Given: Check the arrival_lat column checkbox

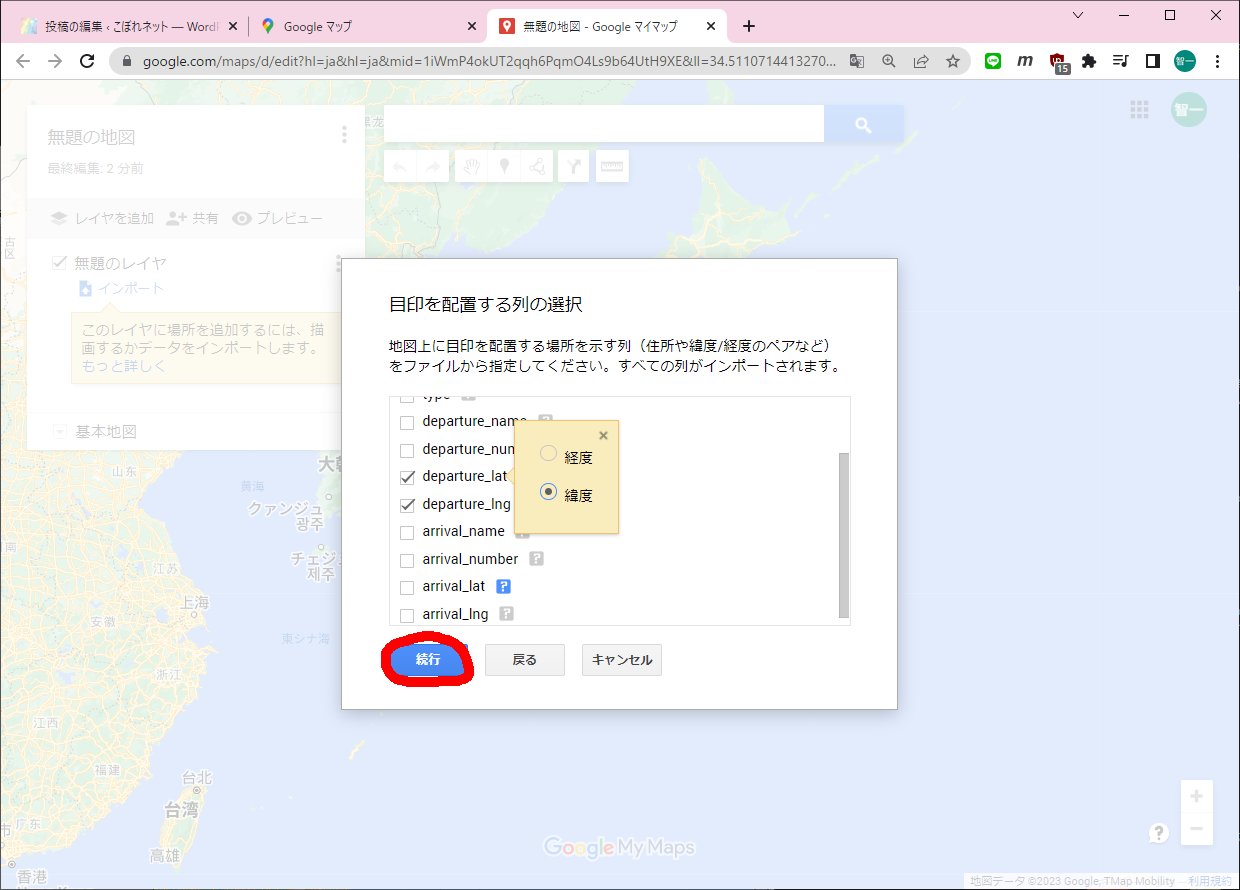Looking at the screenshot, I should point(407,588).
